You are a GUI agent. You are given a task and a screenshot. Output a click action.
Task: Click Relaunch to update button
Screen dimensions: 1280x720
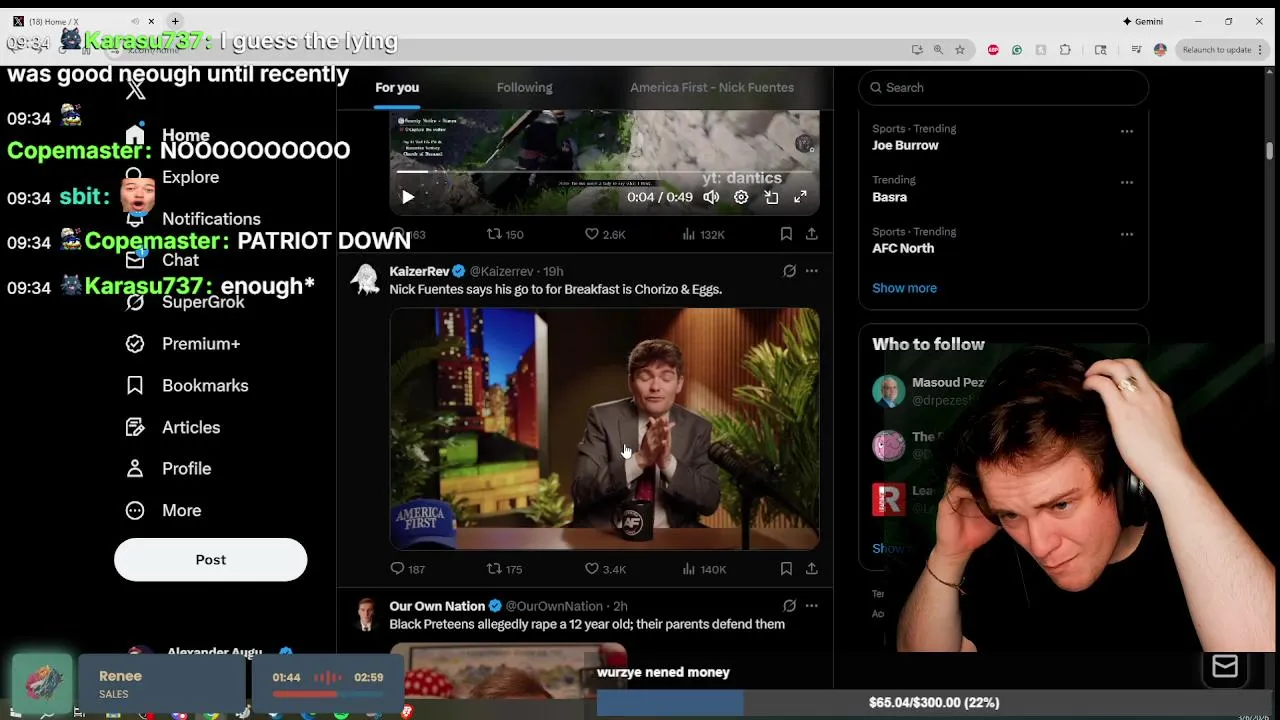(1216, 50)
